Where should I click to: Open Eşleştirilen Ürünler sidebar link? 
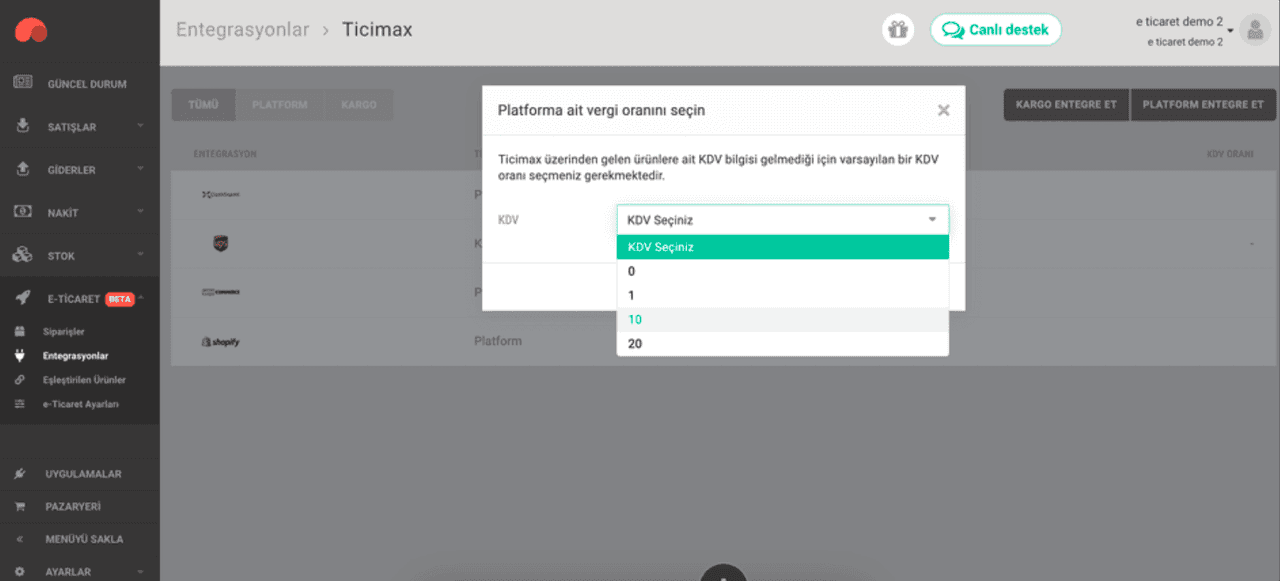[x=84, y=380]
